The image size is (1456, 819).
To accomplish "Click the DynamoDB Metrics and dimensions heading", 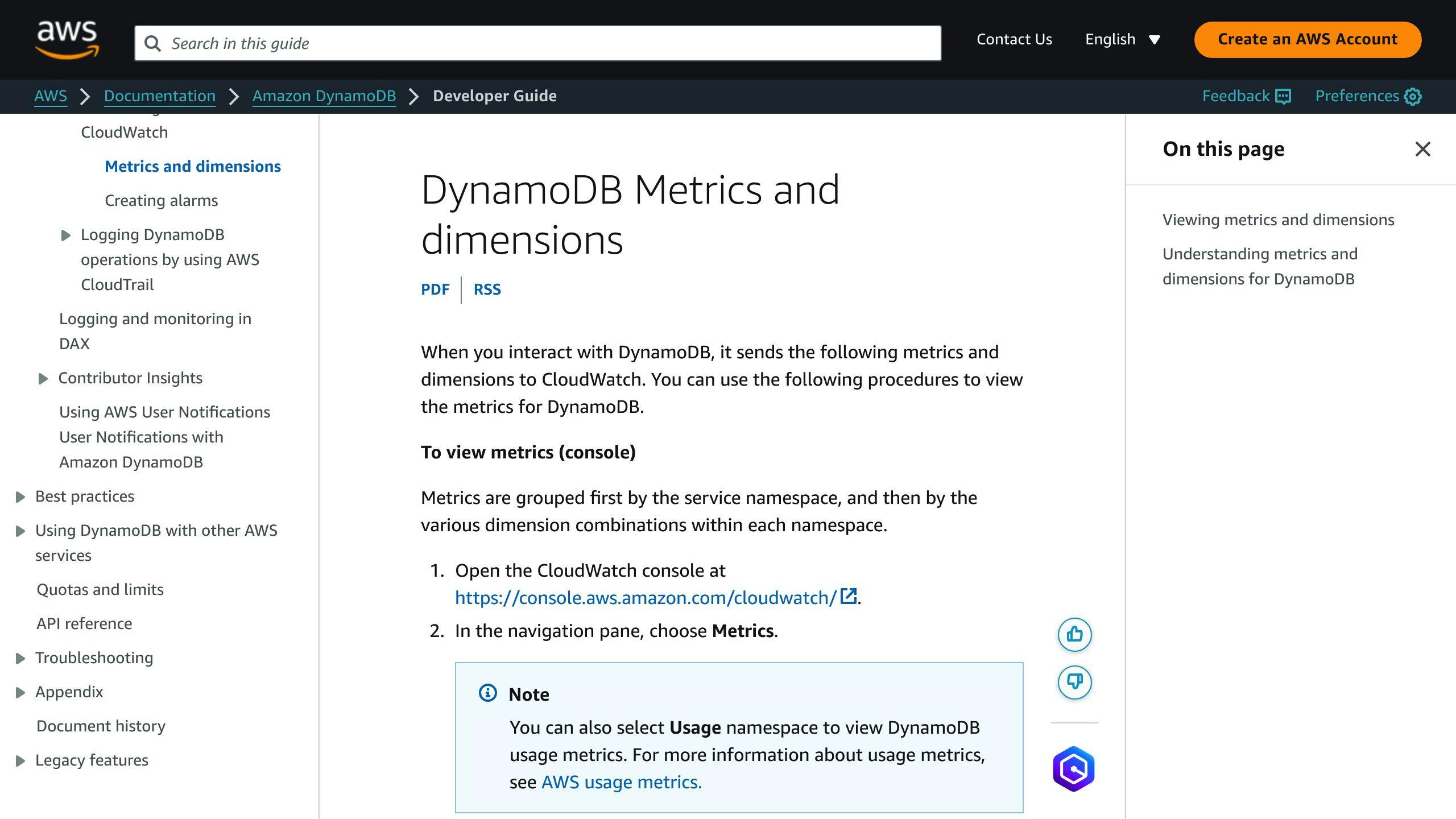I will tap(630, 214).
